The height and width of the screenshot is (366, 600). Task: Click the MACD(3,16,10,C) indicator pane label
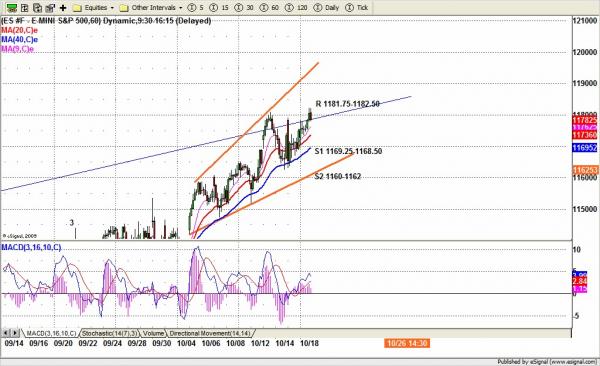pyautogui.click(x=31, y=247)
